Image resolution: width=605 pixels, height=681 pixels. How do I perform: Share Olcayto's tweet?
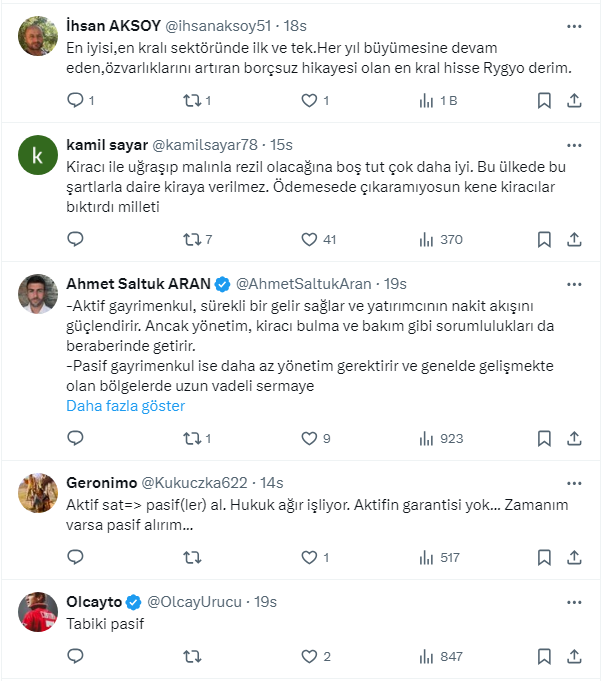pyautogui.click(x=574, y=656)
